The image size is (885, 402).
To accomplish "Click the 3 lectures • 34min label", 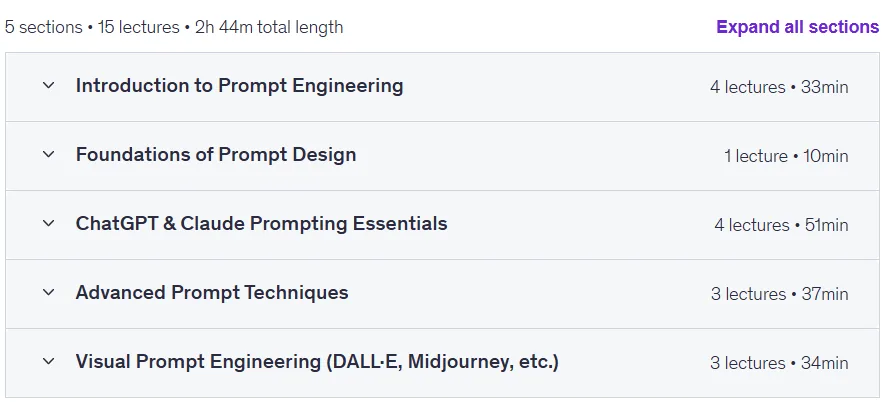I will click(x=779, y=362).
